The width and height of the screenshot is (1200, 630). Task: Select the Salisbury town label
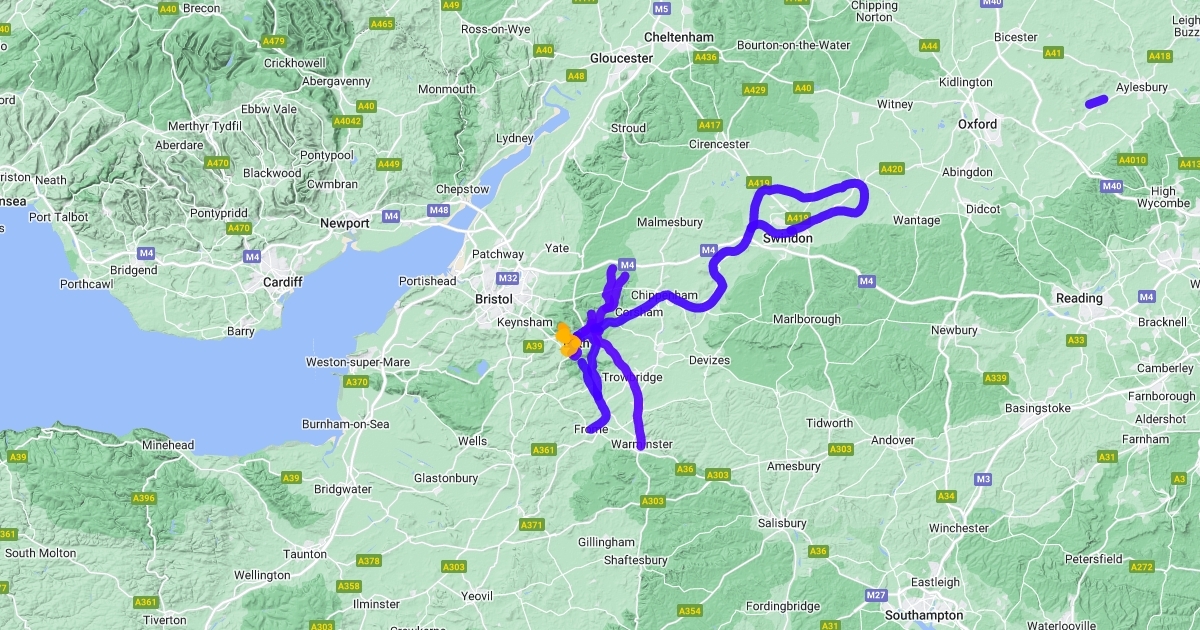(782, 523)
